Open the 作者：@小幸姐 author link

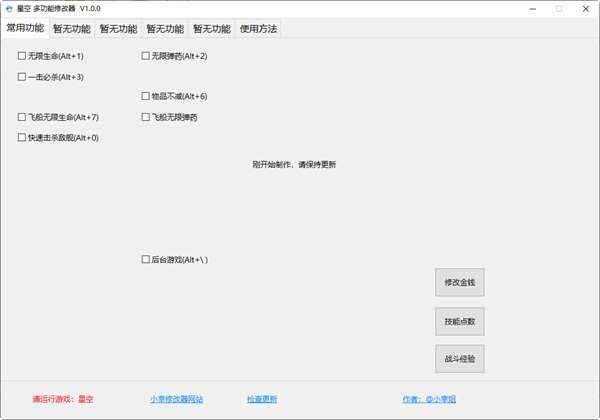[431, 399]
